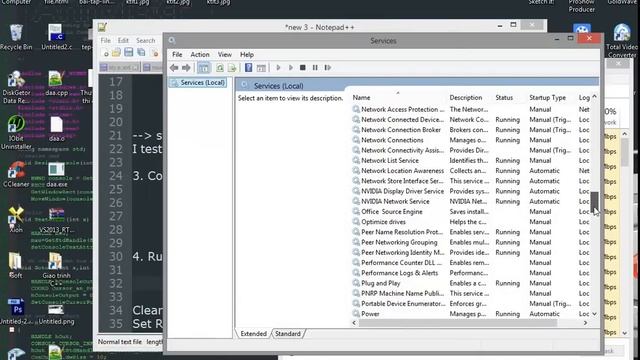
Task: Select the Power service row
Action: [471, 314]
